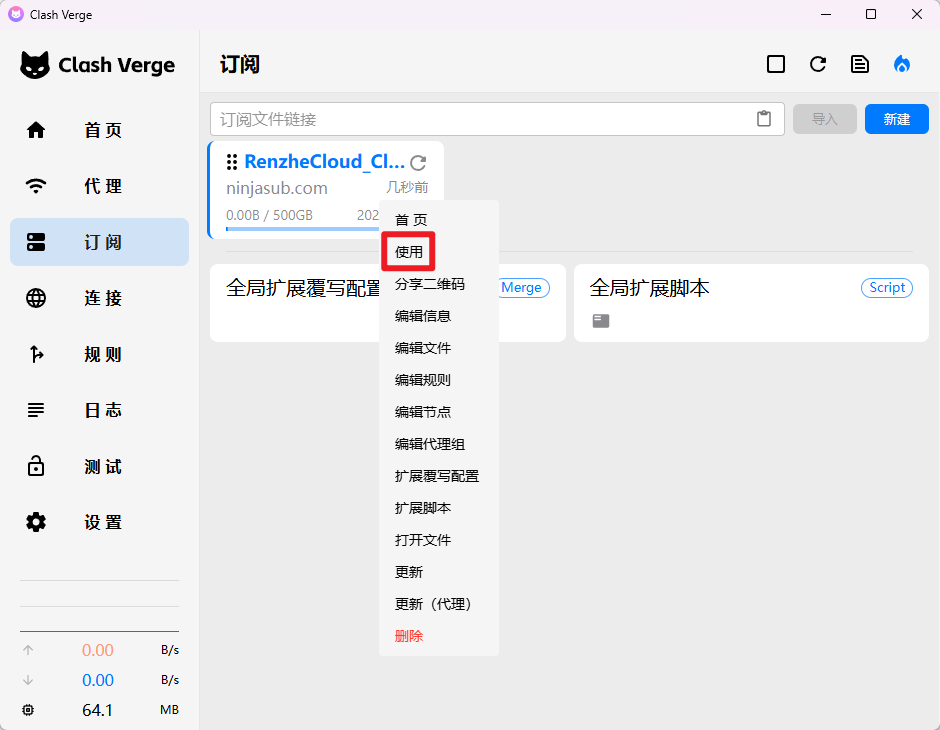Click file icon under 全局扩展脚本
Screen dimensions: 940x730
click(x=601, y=321)
